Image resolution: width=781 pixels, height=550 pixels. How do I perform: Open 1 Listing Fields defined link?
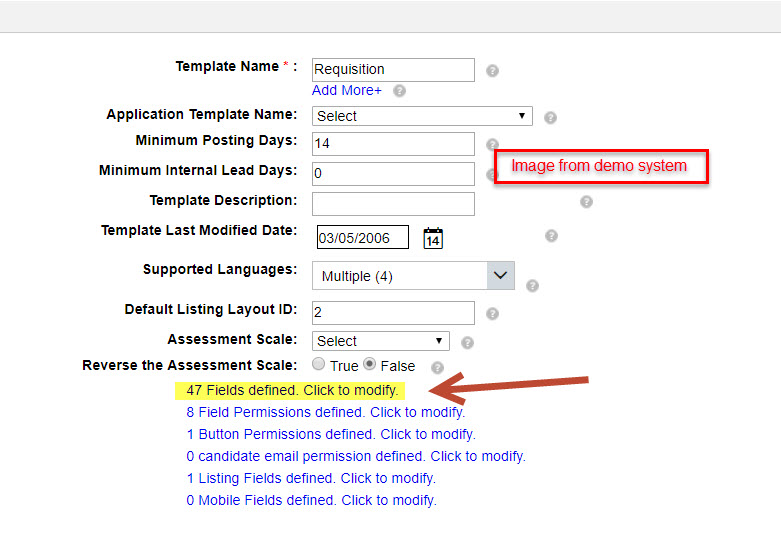click(311, 478)
